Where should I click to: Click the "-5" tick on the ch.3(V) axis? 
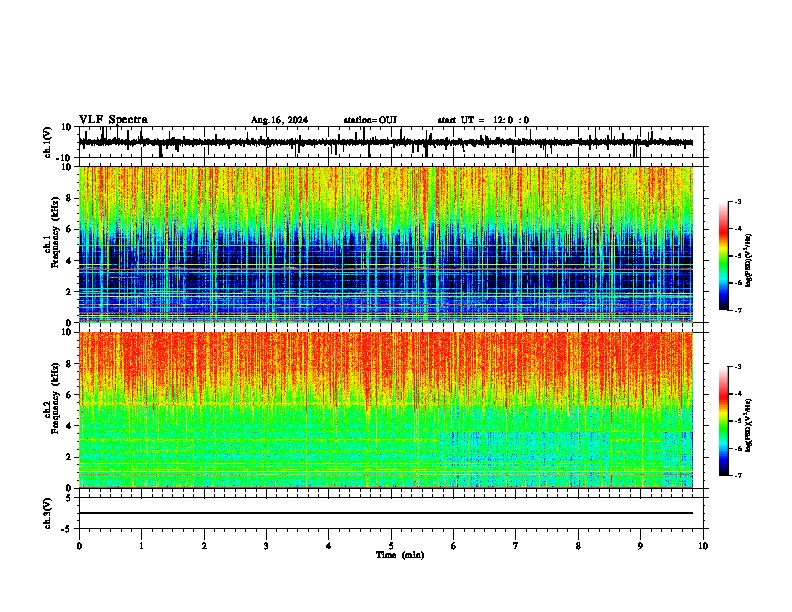coord(68,529)
